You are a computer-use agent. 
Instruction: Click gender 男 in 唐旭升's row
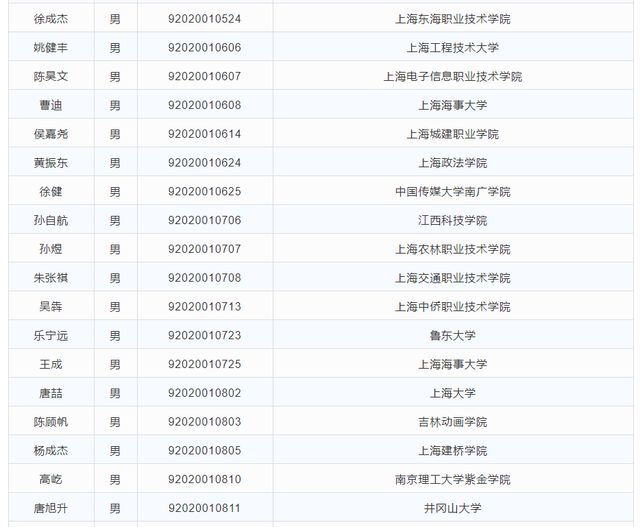pos(115,508)
